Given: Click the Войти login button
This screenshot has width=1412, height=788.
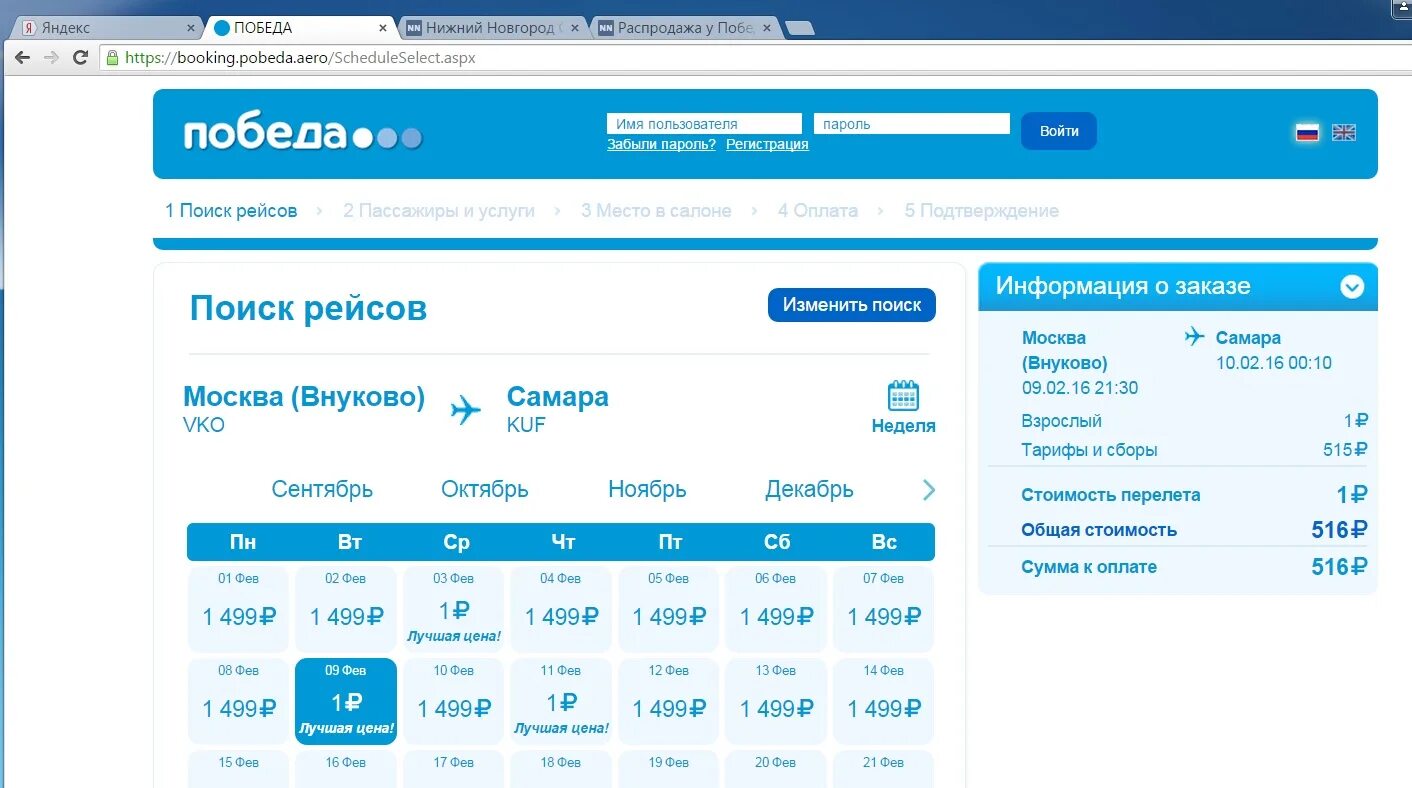Looking at the screenshot, I should (1059, 131).
